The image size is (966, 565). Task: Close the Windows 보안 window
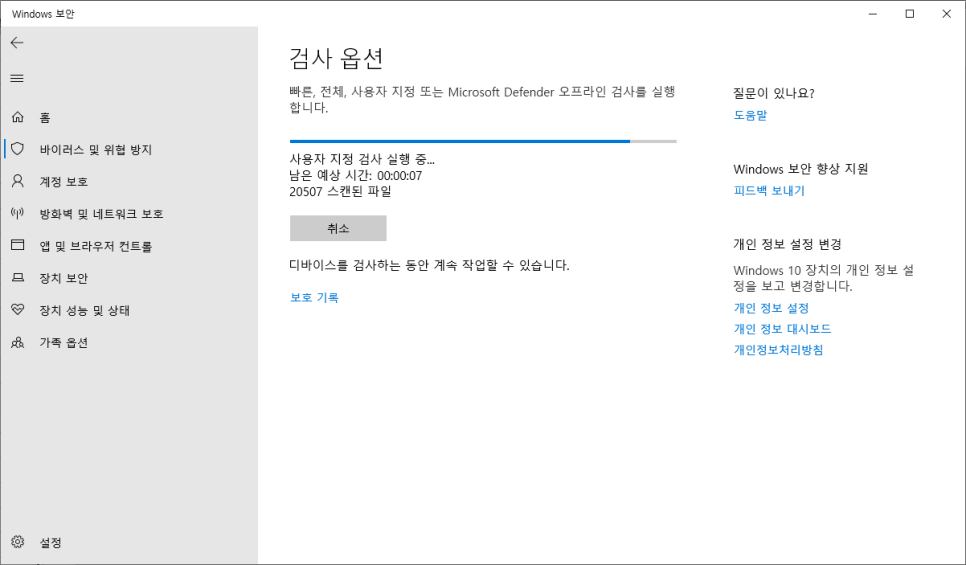pos(947,14)
